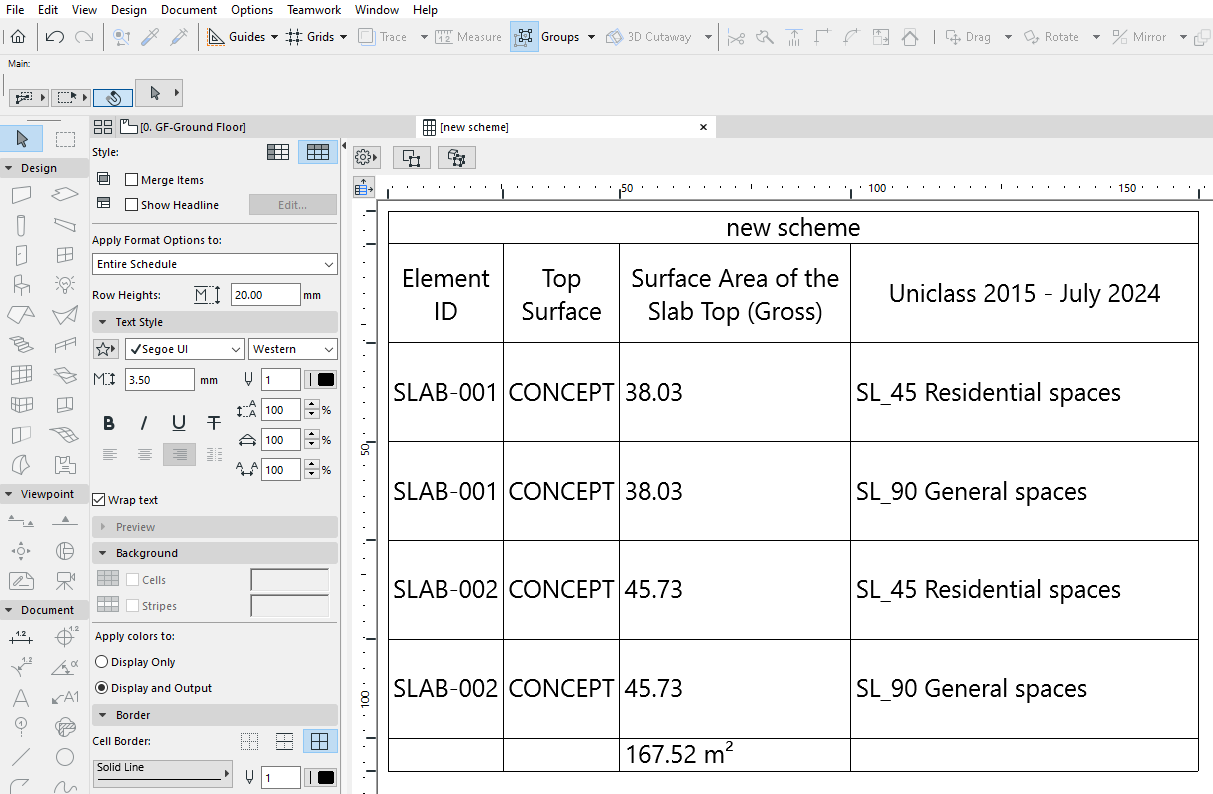Toggle bold text formatting

pyautogui.click(x=108, y=423)
